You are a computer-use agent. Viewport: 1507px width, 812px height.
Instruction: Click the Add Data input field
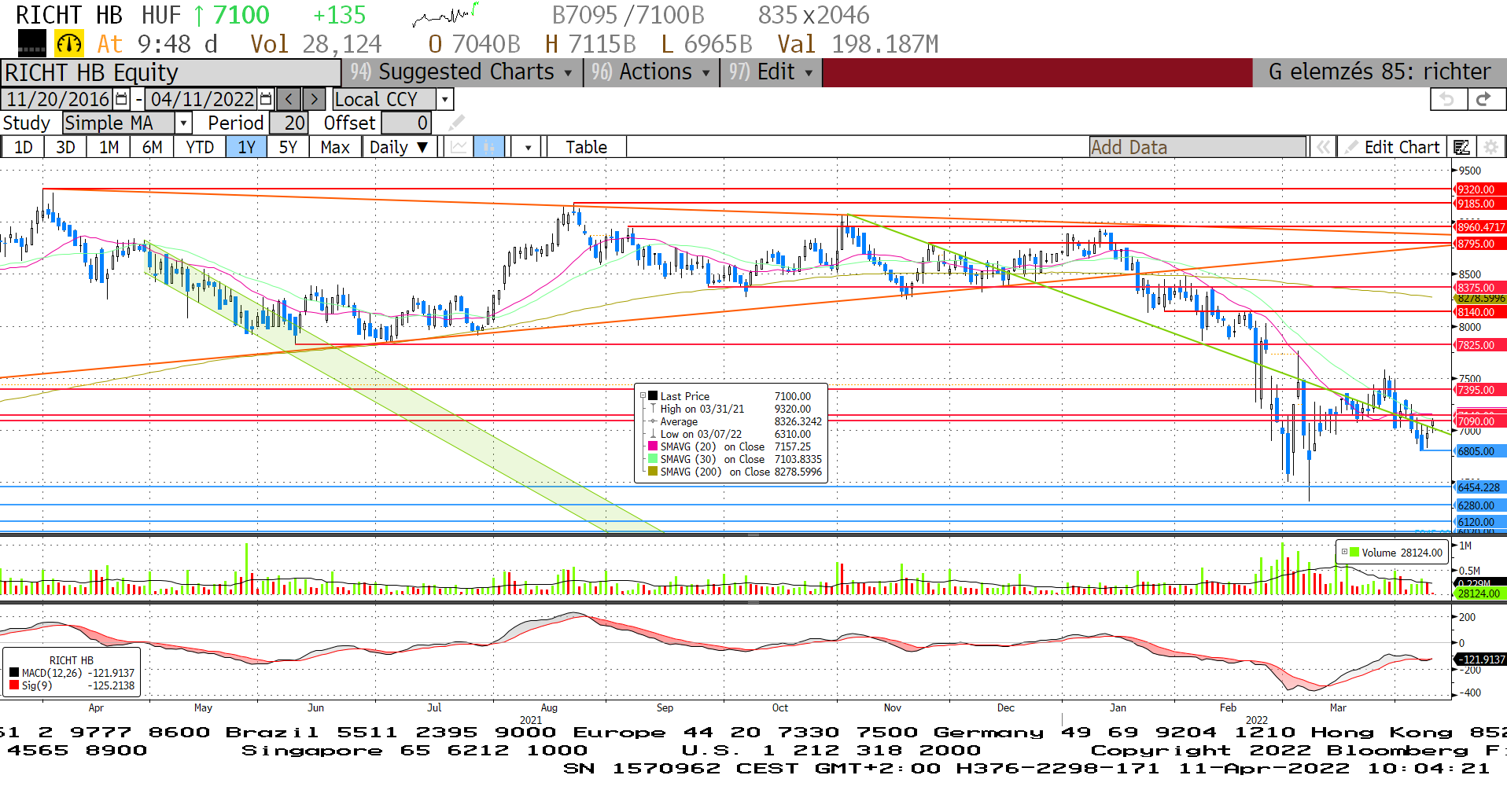pos(1197,147)
